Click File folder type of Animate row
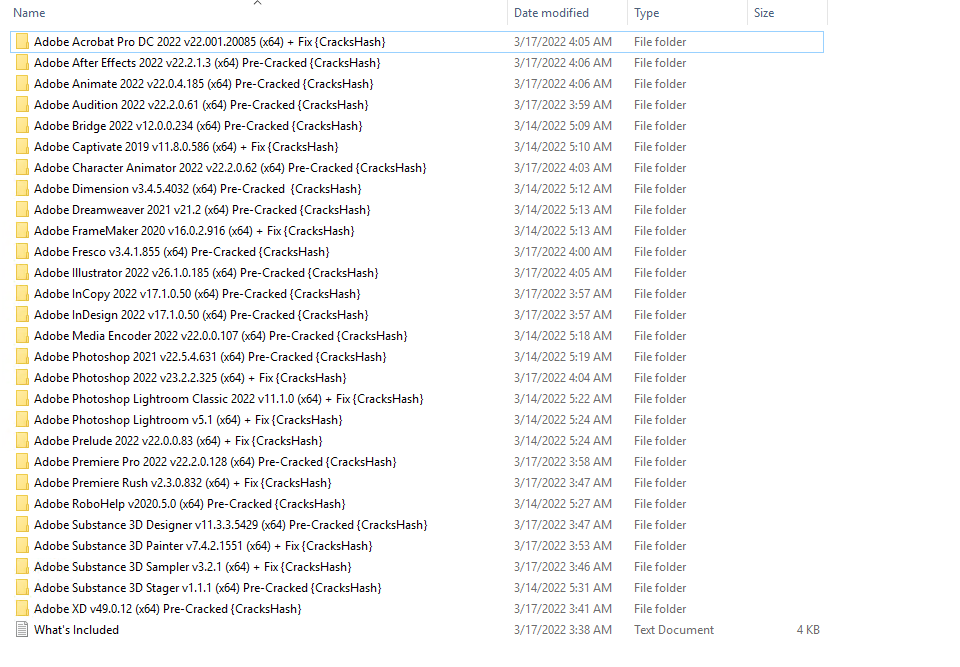The width and height of the screenshot is (960, 667). click(660, 84)
